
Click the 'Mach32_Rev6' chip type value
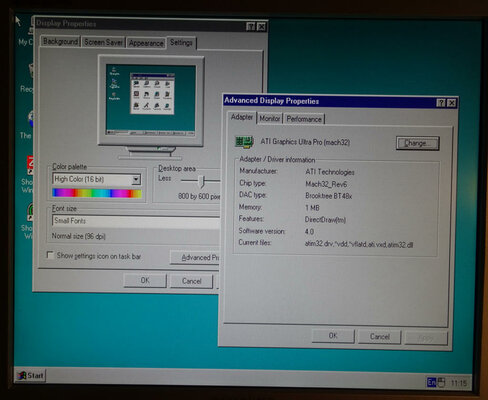(326, 184)
